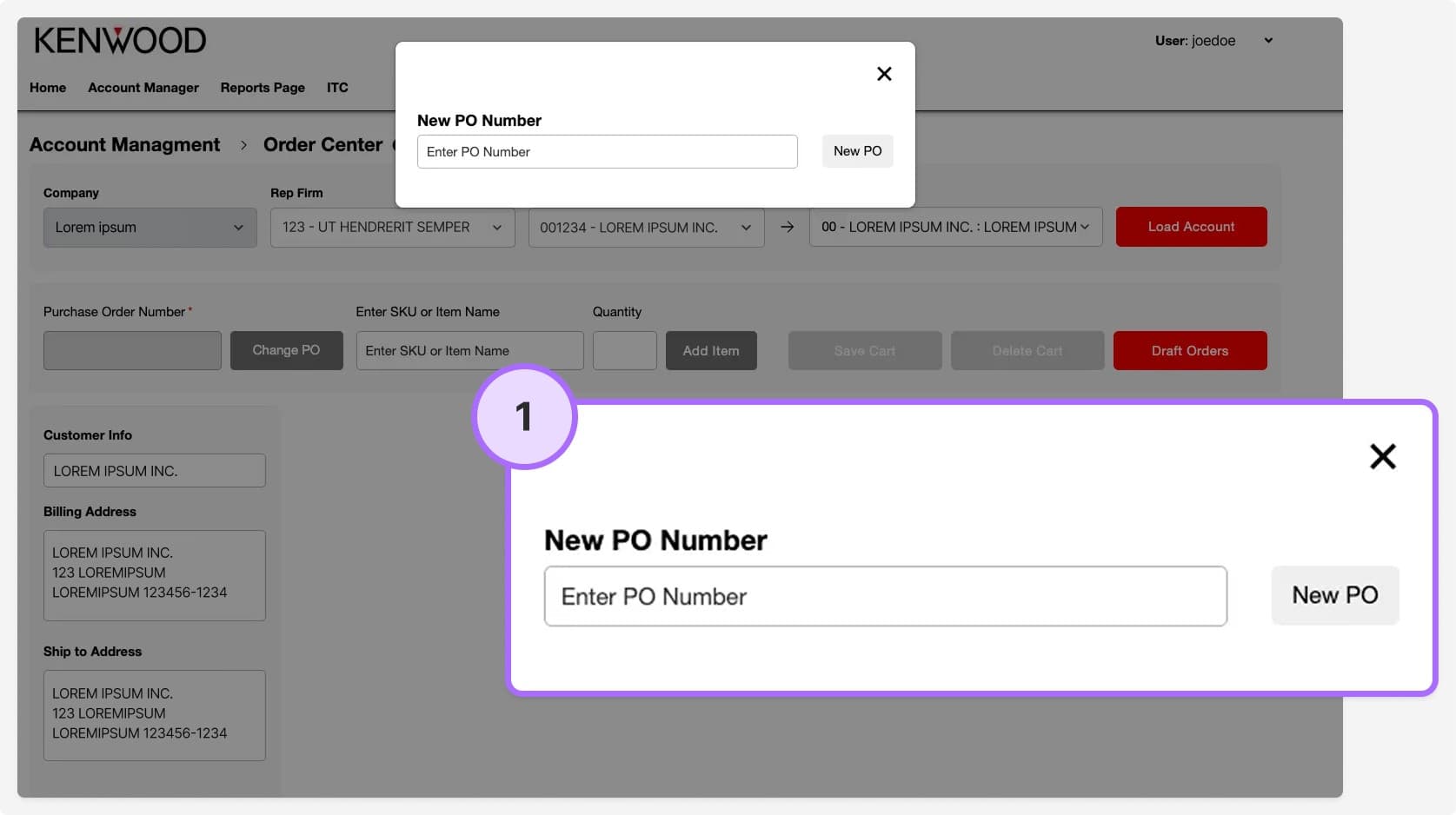Click the Load Account button
This screenshot has height=815, width=1456.
1192,227
